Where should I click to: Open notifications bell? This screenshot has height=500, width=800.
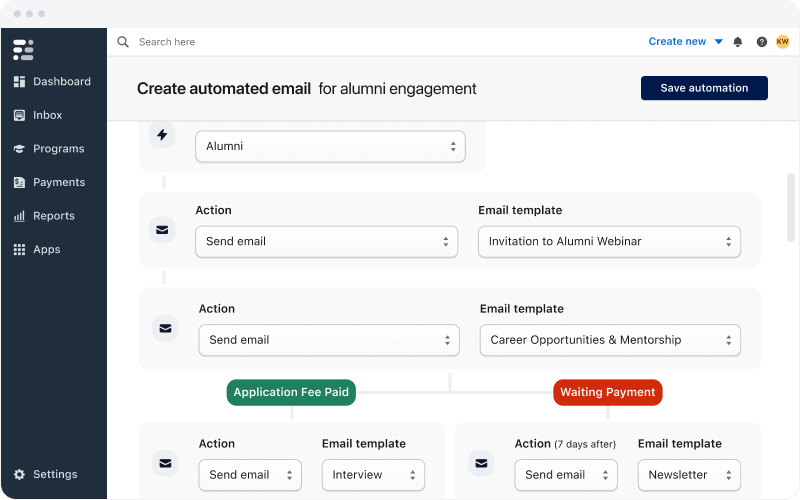click(738, 42)
